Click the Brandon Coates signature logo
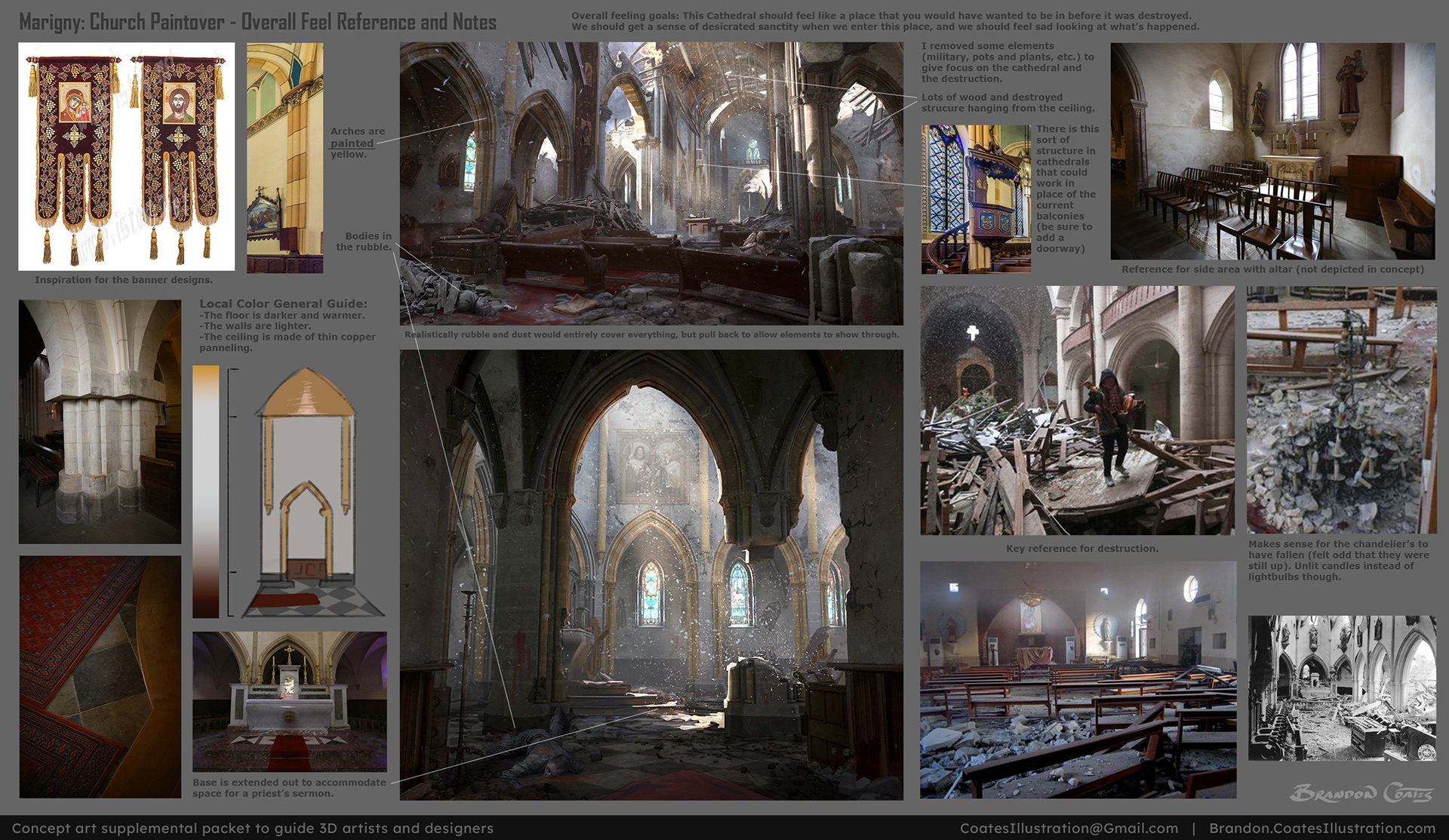The width and height of the screenshot is (1449, 840). point(1361,793)
